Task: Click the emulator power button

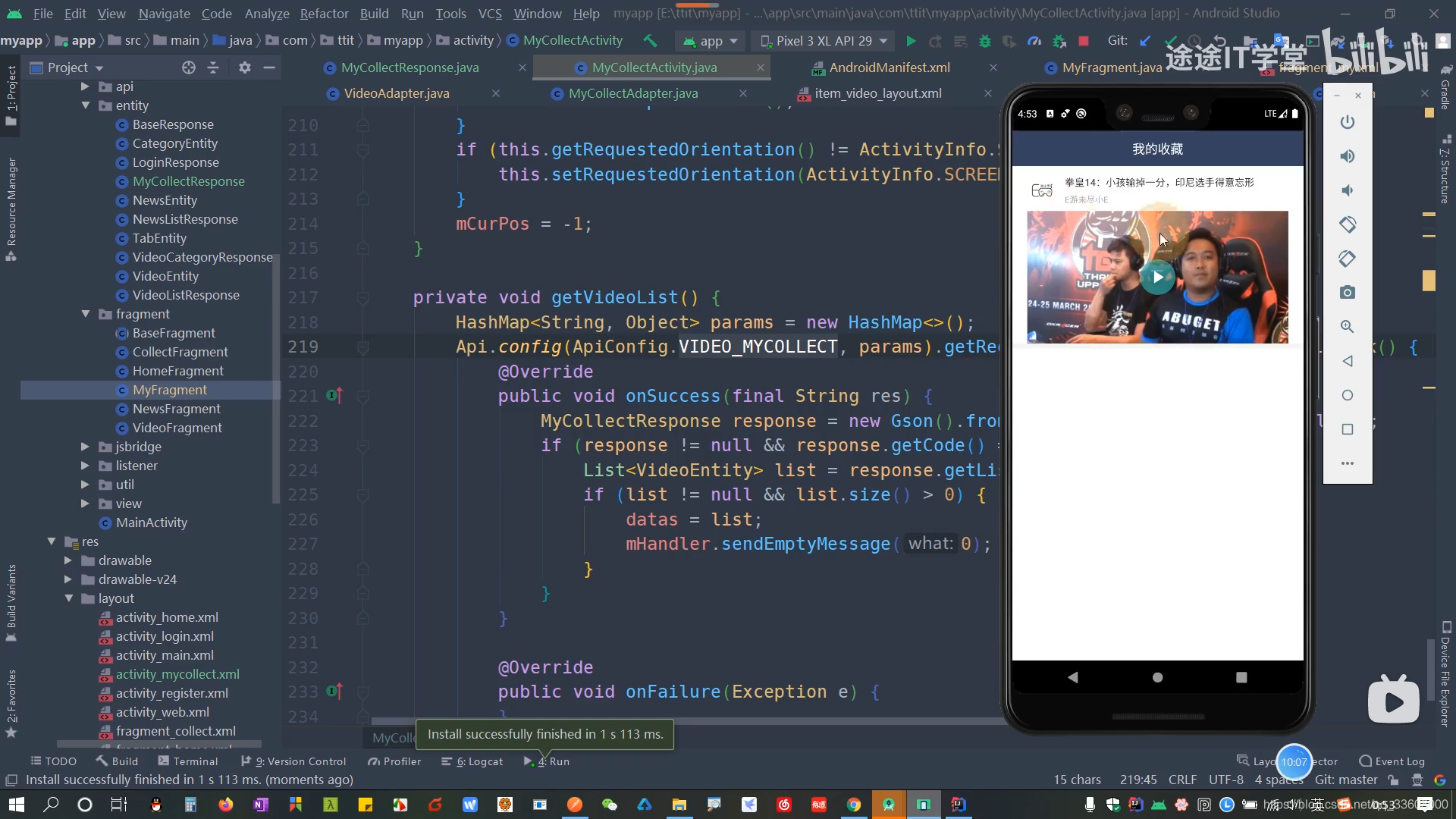Action: [x=1348, y=122]
